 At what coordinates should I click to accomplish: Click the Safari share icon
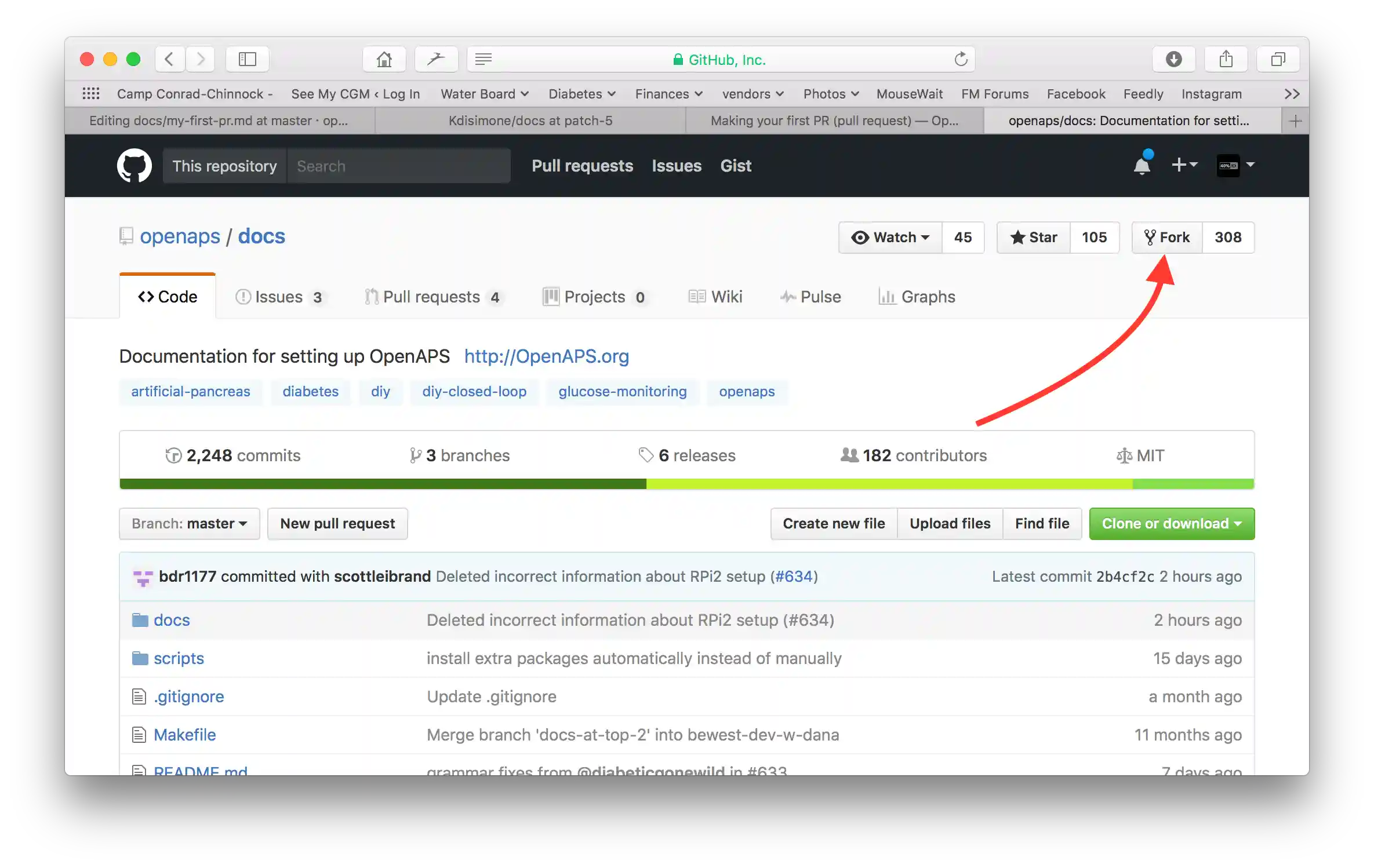(1225, 59)
